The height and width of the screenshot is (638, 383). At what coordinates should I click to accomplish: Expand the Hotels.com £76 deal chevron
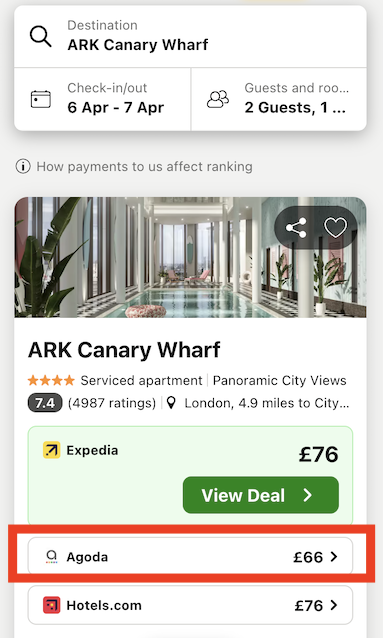[x=334, y=605]
